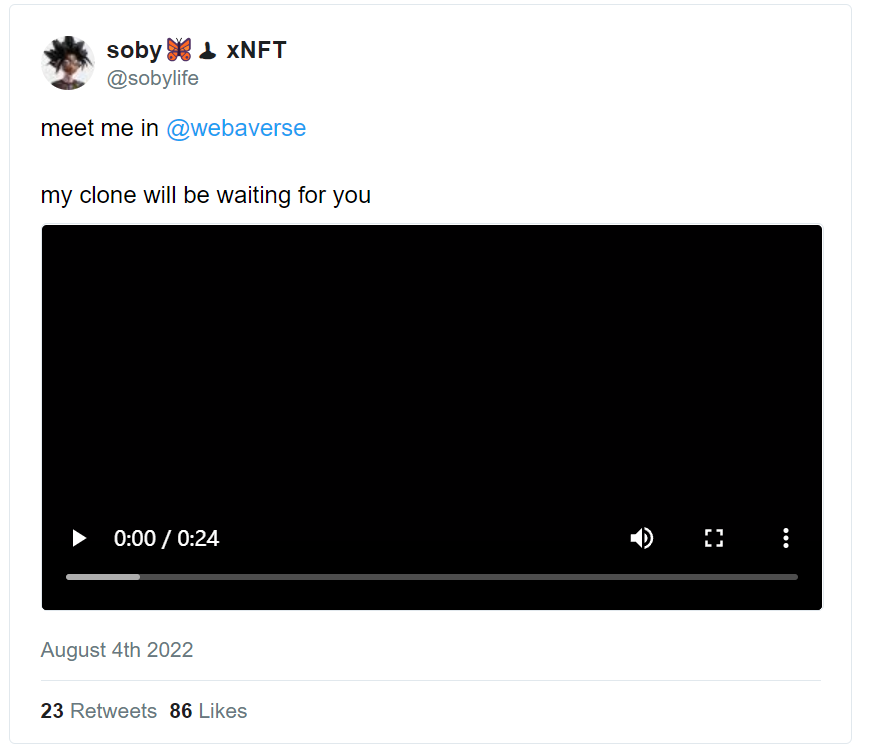The width and height of the screenshot is (869, 756).
Task: Play the embedded tweet video
Action: pos(79,539)
